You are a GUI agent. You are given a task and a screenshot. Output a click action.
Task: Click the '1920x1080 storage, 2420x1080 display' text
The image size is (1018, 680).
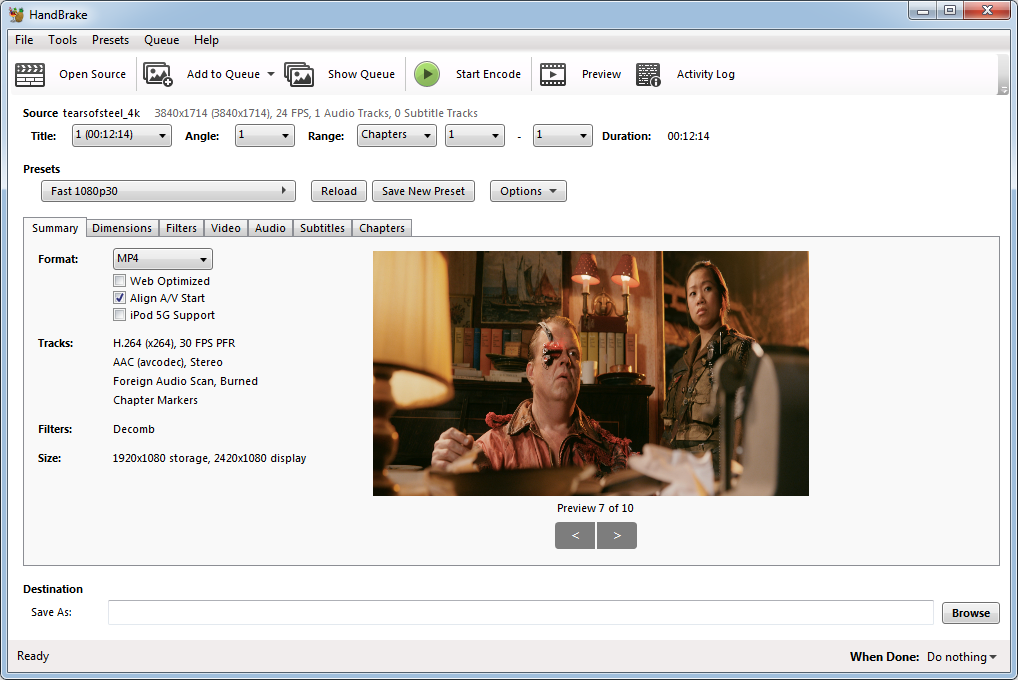(x=209, y=458)
